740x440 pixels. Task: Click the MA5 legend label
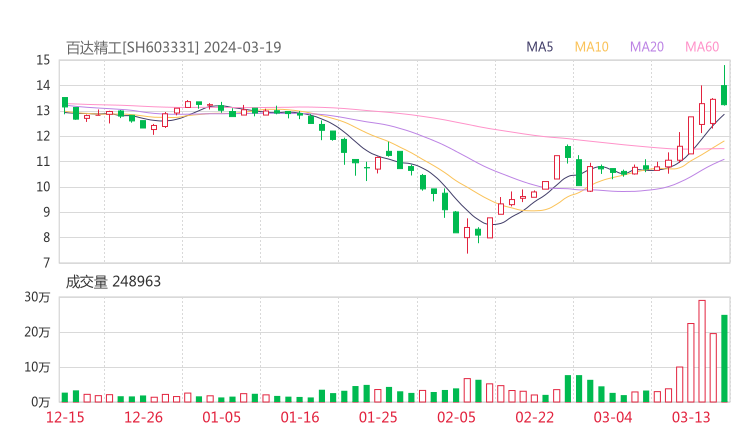(539, 47)
